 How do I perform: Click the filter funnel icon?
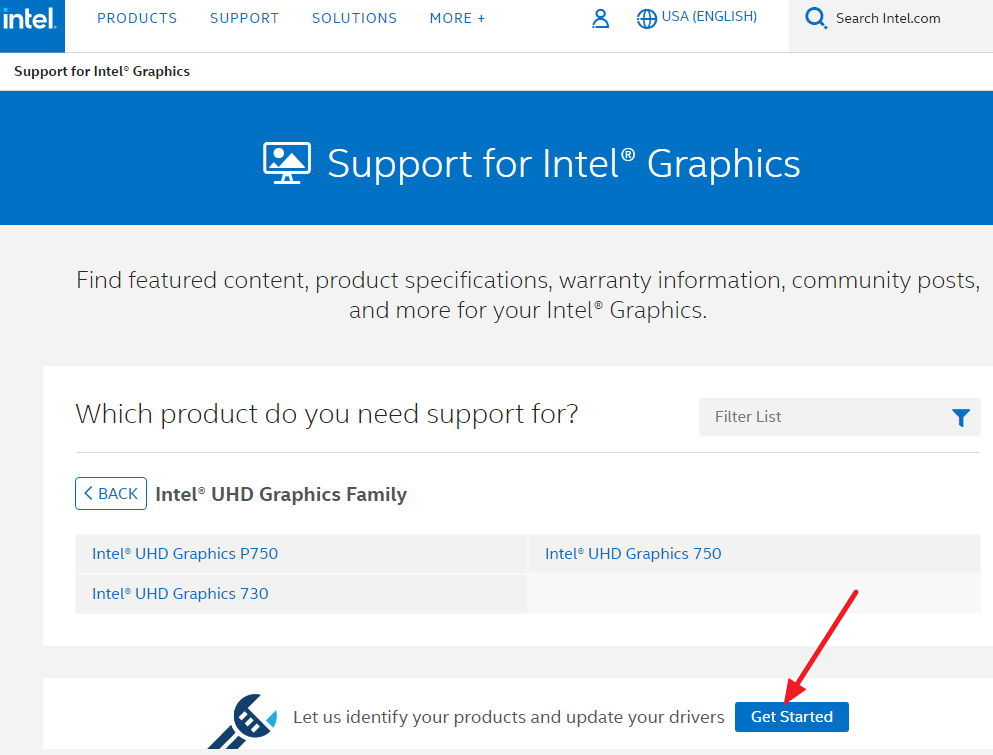pyautogui.click(x=961, y=417)
